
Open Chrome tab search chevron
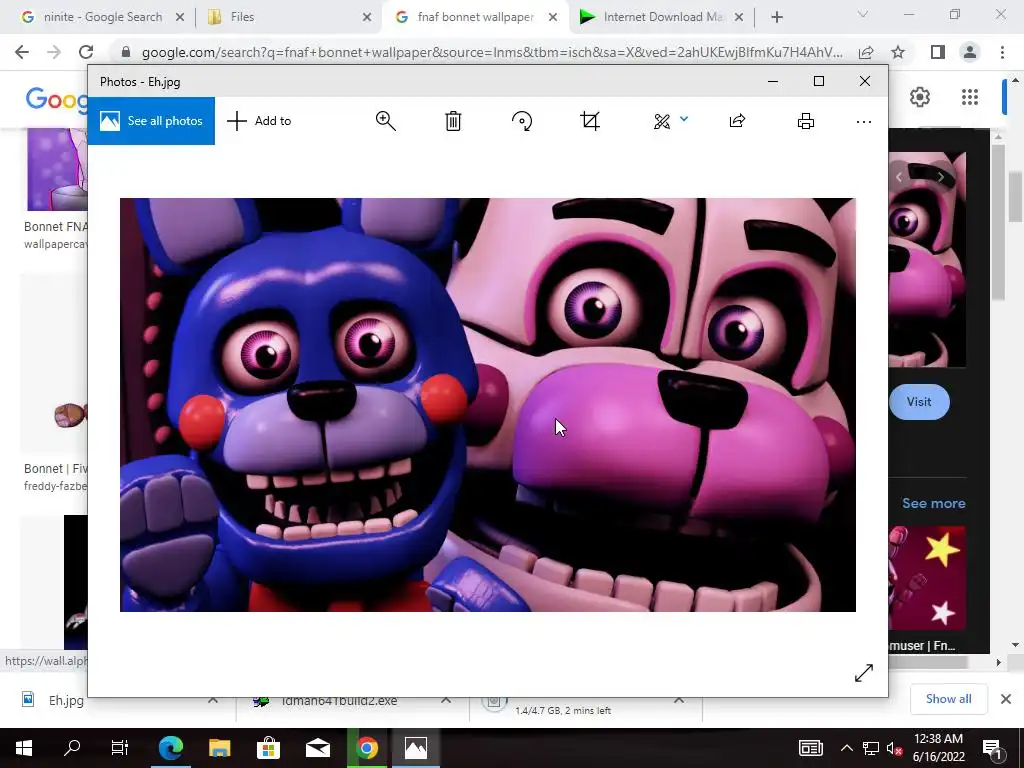pos(863,14)
